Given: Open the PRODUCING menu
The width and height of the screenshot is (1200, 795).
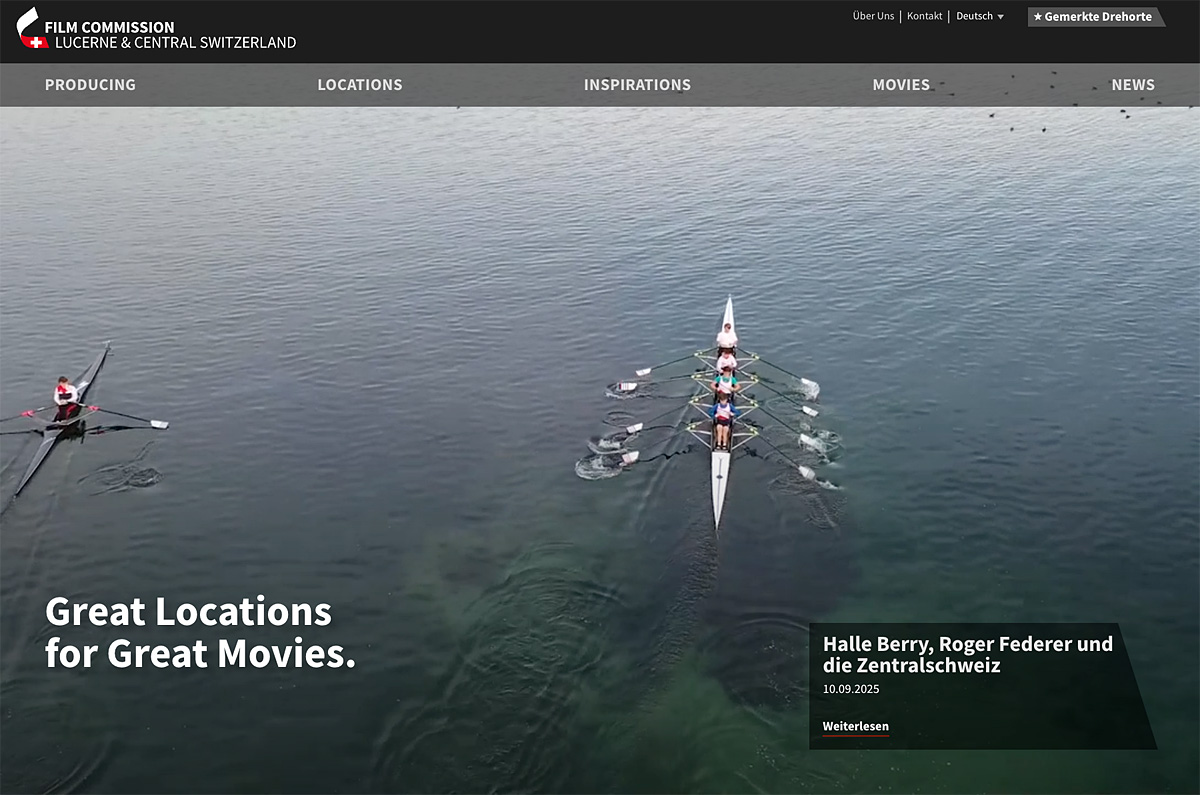Looking at the screenshot, I should click(90, 85).
